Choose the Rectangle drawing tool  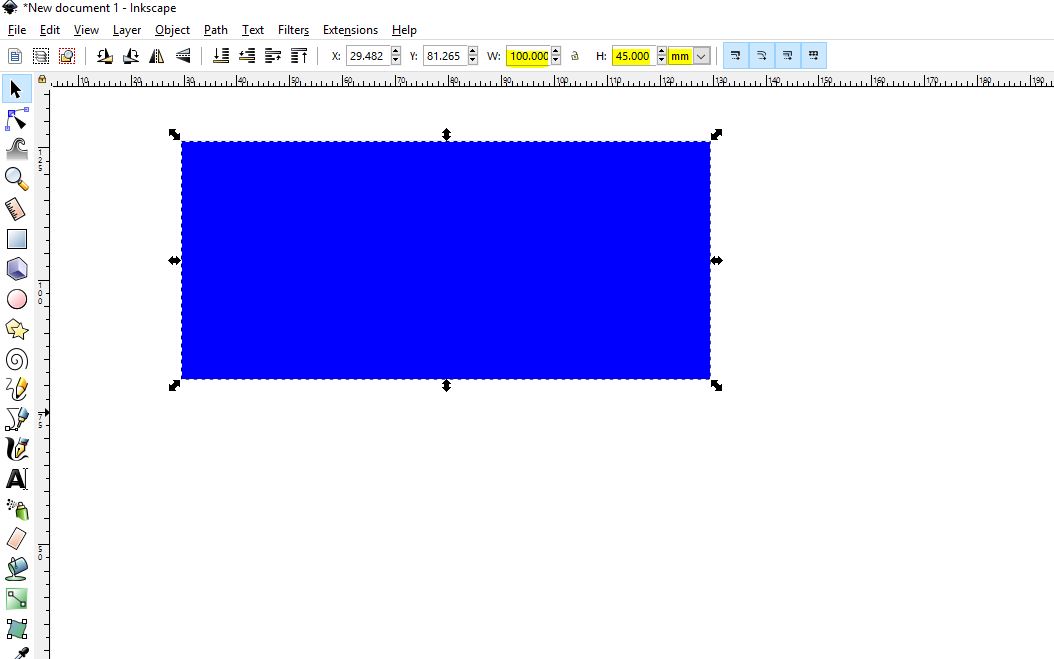point(17,239)
